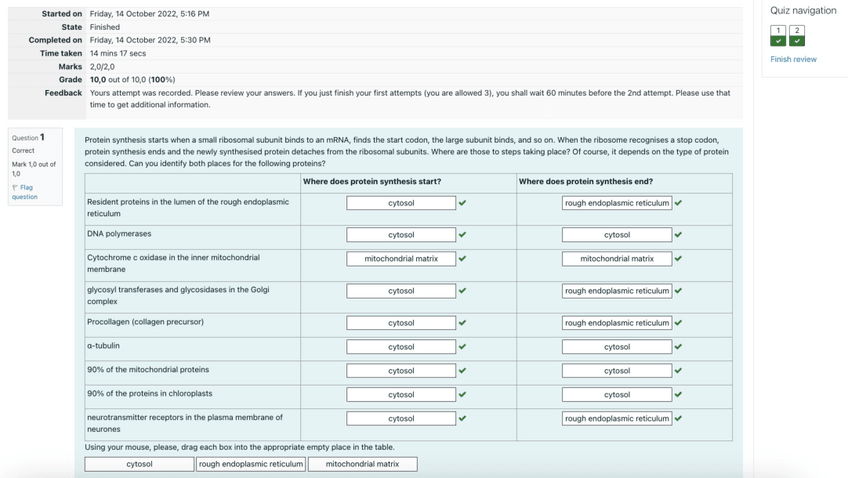Jump to question 2 in quiz navigation
Screen dimensions: 848x478
coord(796,36)
